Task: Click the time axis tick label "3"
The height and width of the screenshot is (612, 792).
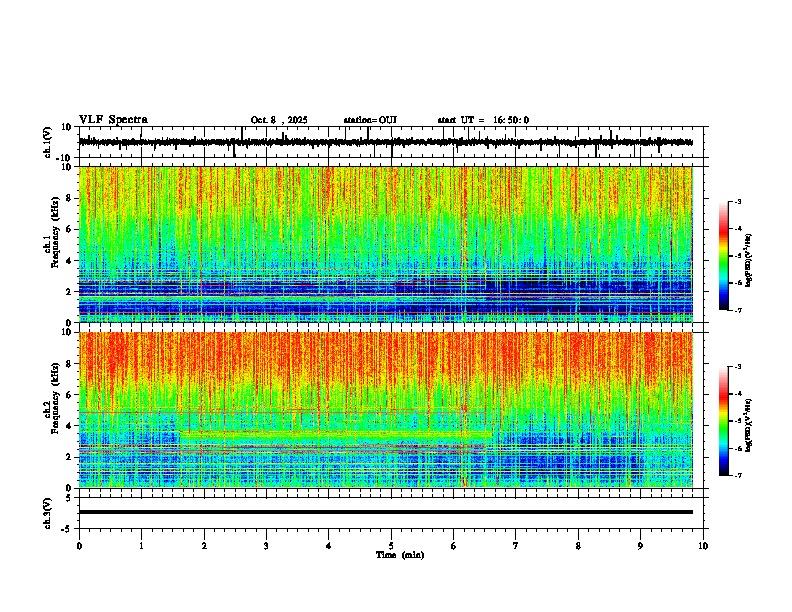Action: 266,546
